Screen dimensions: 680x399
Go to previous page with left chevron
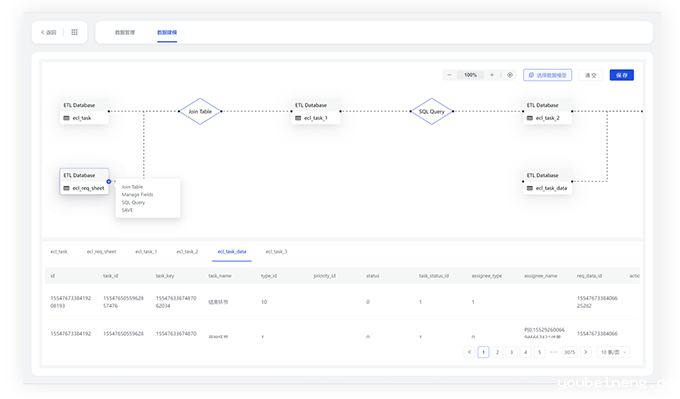point(469,352)
